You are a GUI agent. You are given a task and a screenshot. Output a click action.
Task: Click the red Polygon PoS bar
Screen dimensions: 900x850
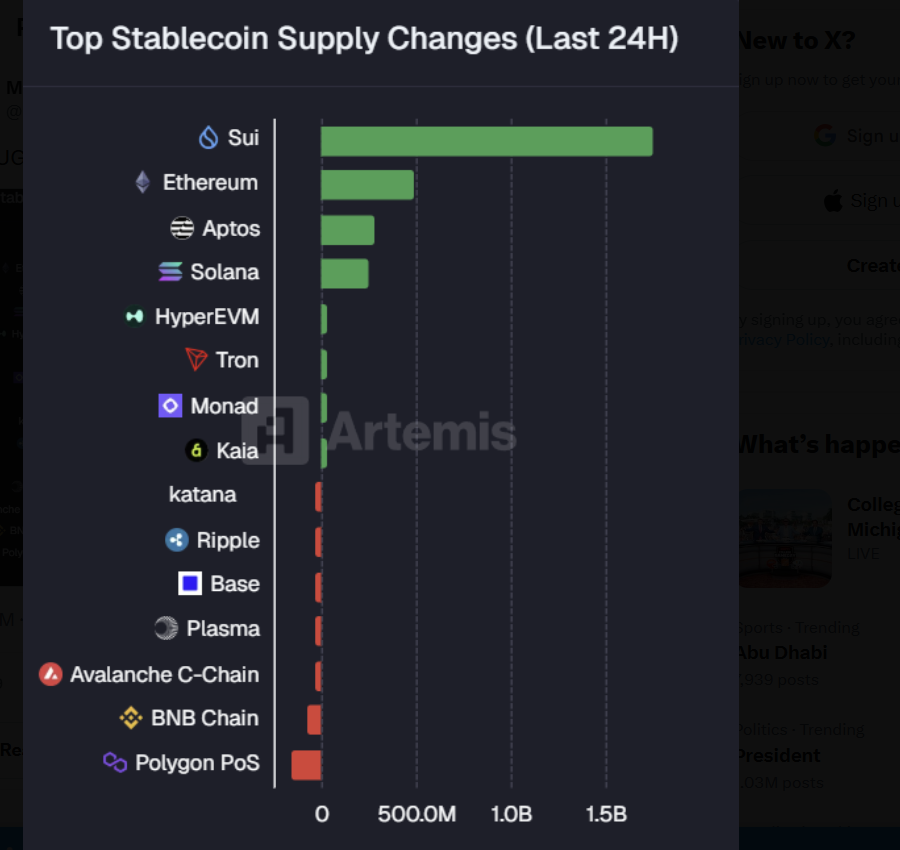point(307,765)
